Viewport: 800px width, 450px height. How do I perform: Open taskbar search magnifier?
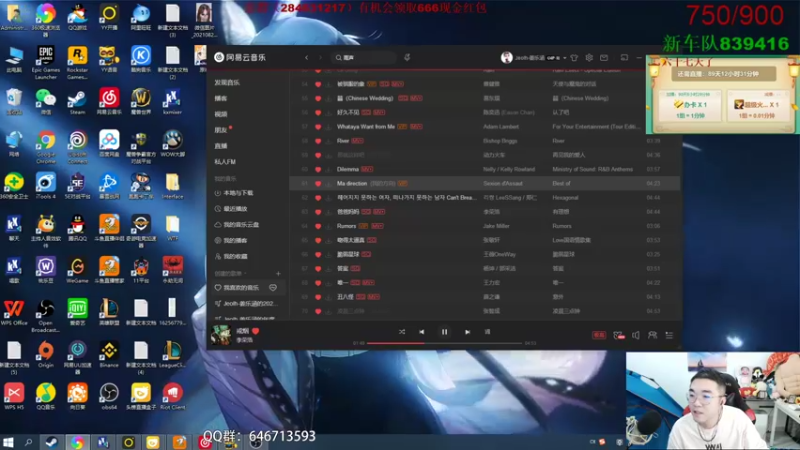pos(28,442)
